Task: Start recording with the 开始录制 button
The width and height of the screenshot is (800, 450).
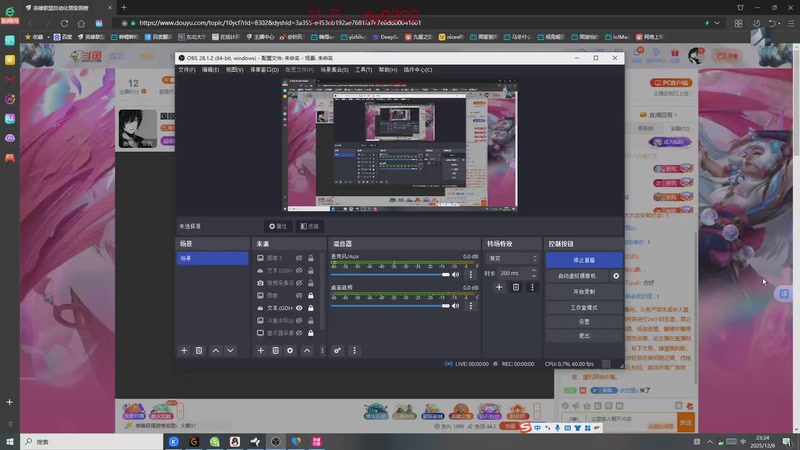Action: (584, 292)
